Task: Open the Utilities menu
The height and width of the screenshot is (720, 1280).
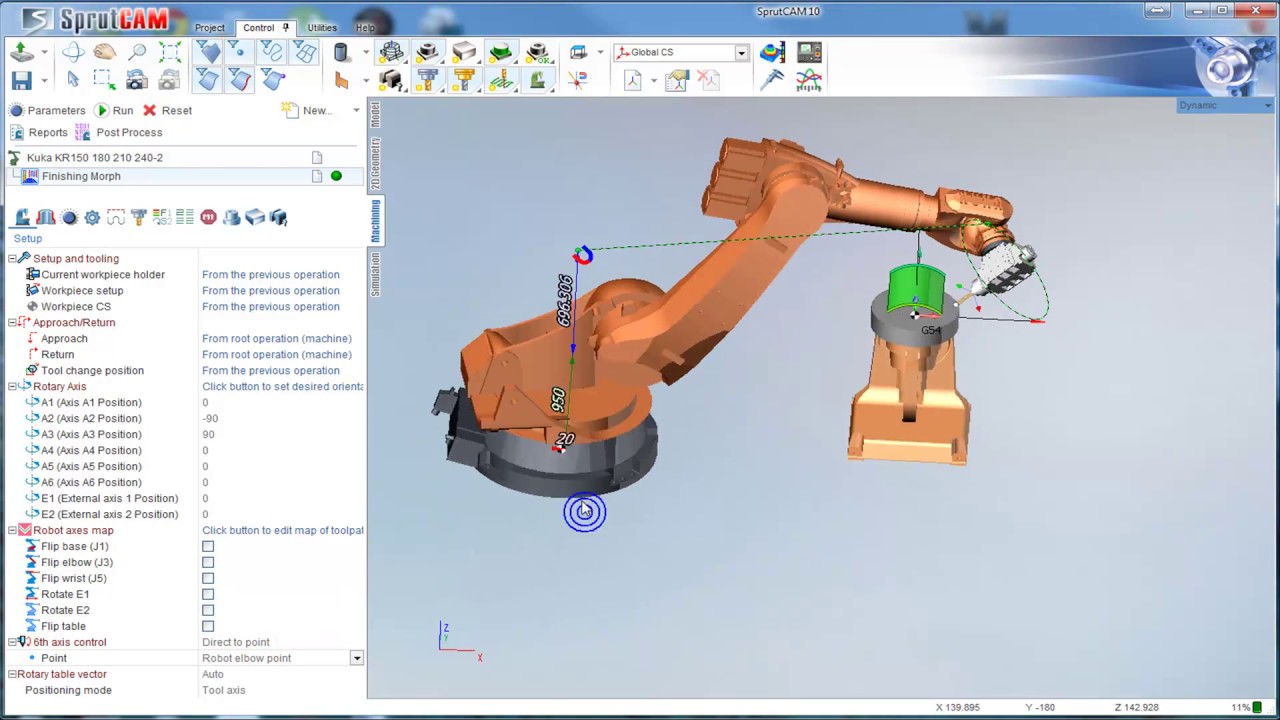Action: point(322,28)
